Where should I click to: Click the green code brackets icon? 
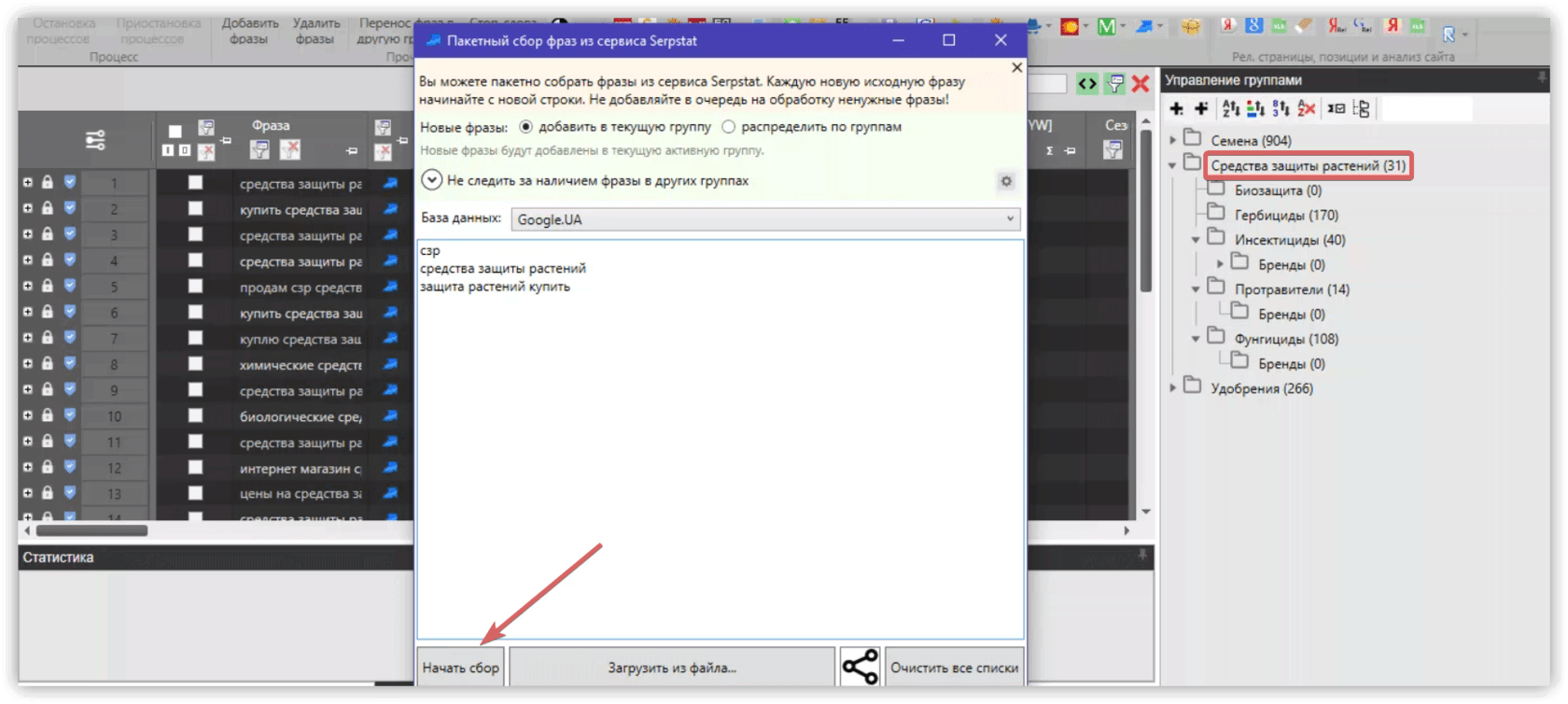tap(1087, 84)
